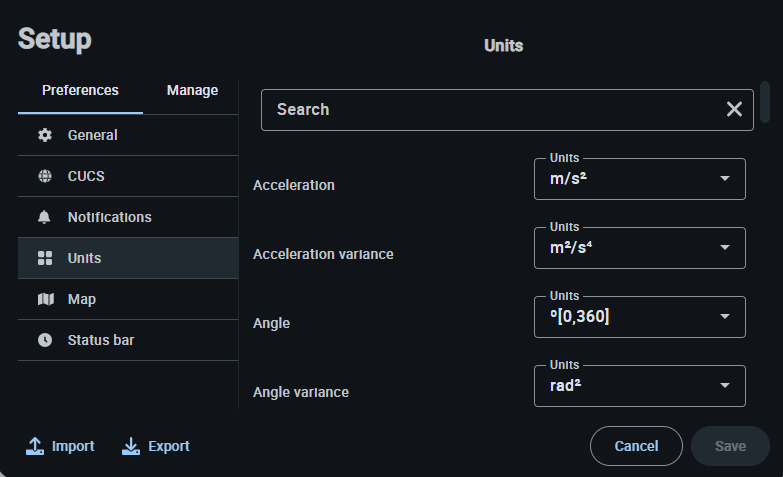Click the units list vertical scrollbar
Screen dimensions: 783x477
point(765,101)
